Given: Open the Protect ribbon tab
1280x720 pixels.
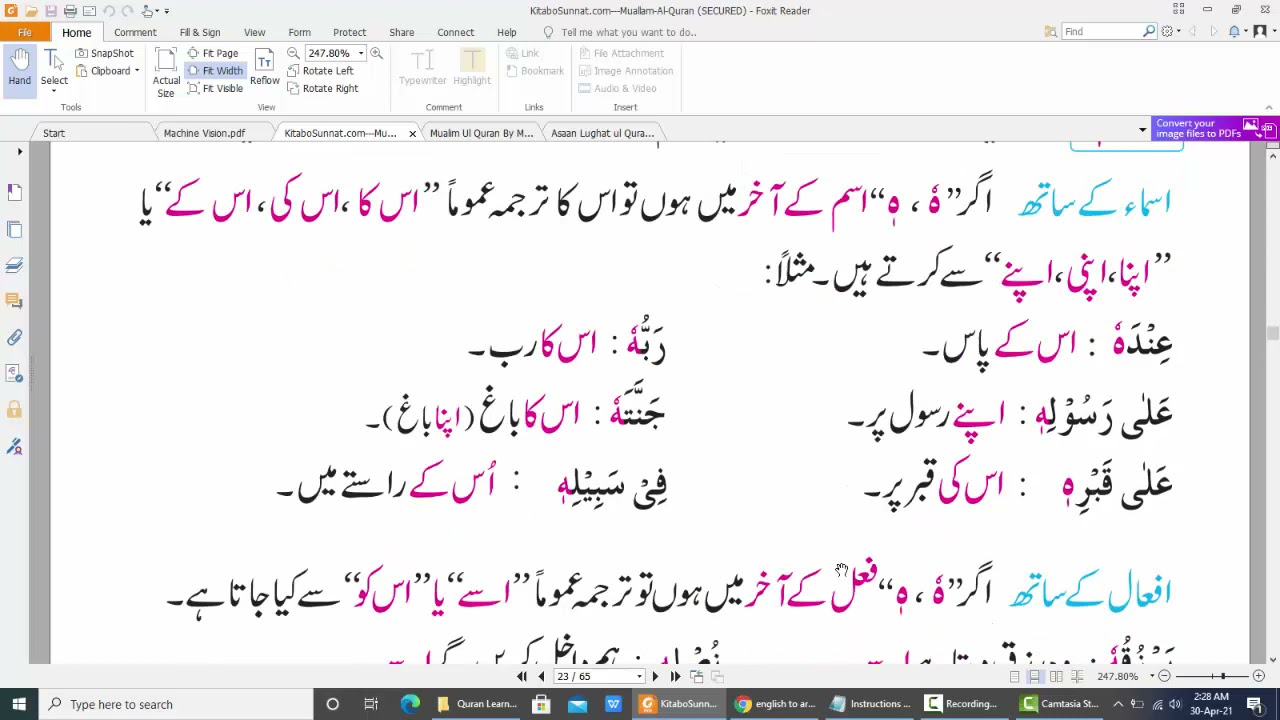Looking at the screenshot, I should point(349,32).
